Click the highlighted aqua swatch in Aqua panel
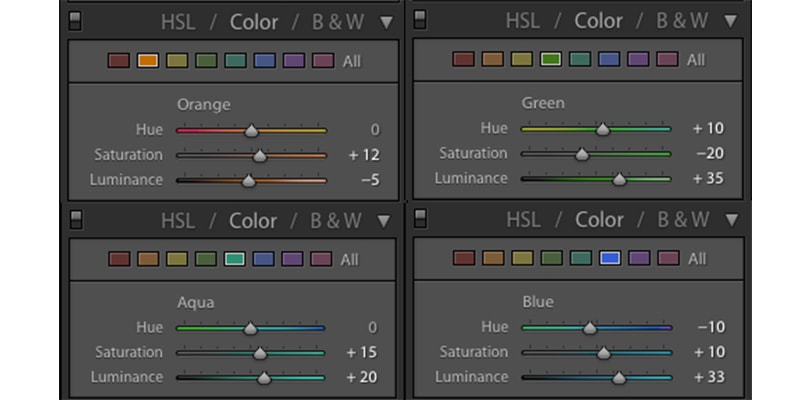Image resolution: width=810 pixels, height=400 pixels. [x=235, y=259]
